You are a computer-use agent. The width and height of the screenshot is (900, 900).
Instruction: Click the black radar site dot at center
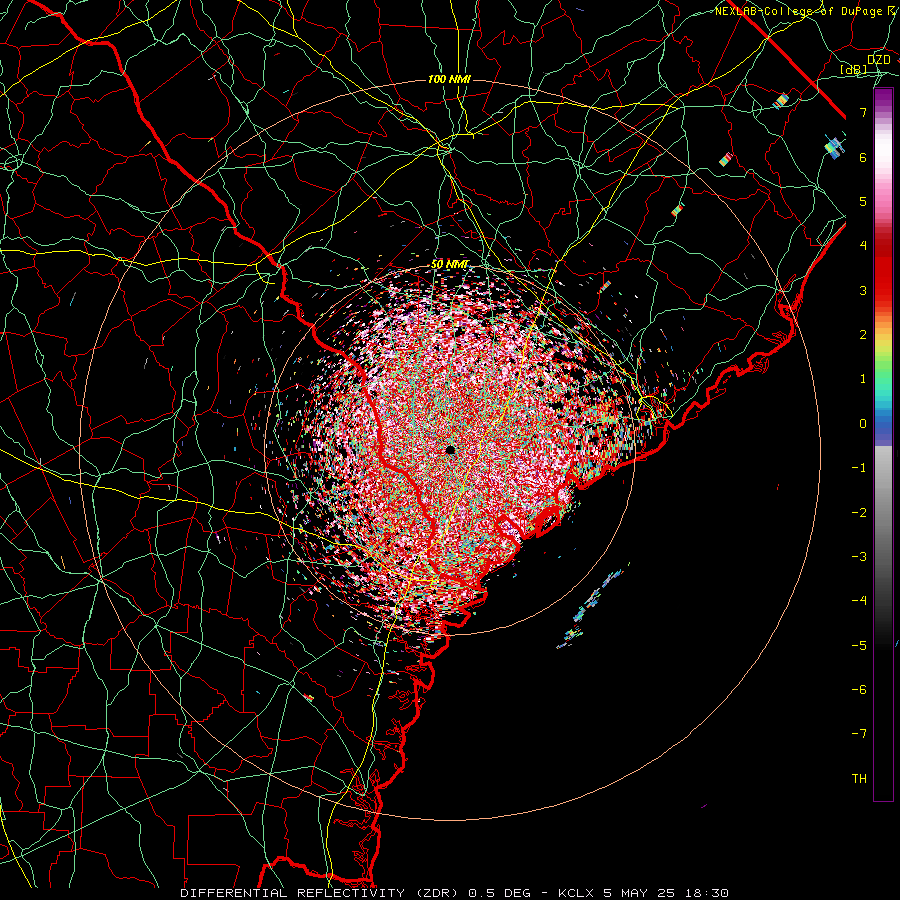tap(451, 449)
